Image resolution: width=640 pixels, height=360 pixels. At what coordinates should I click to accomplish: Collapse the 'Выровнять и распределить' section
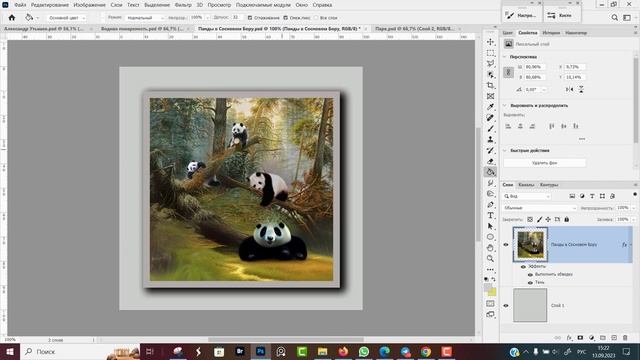pyautogui.click(x=505, y=105)
